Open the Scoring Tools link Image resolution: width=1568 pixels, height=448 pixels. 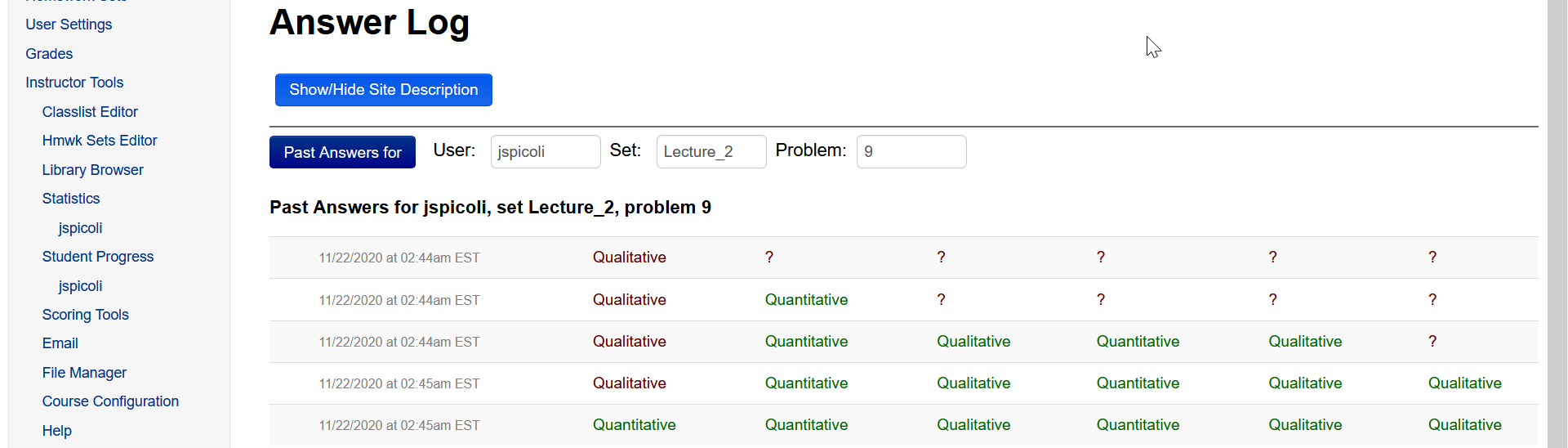click(86, 315)
